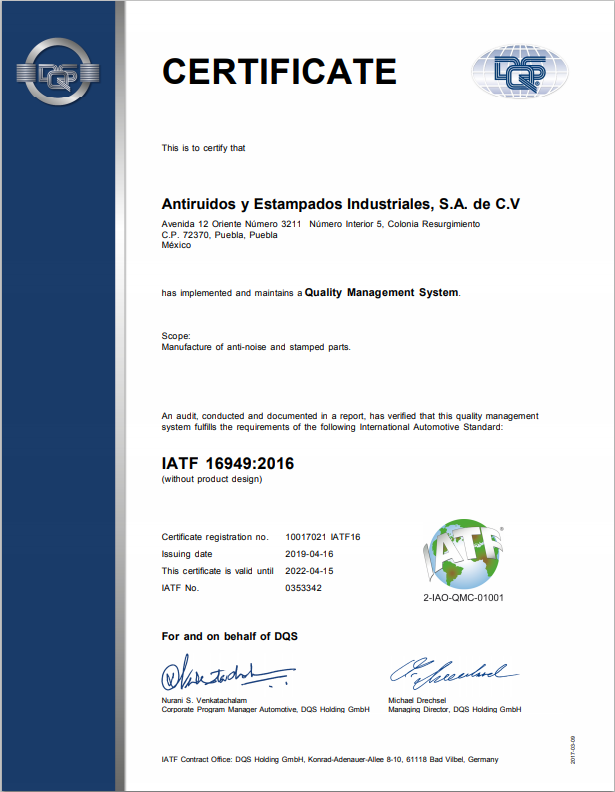Click the name 'Nurani S. Venkatachalam'

204,701
